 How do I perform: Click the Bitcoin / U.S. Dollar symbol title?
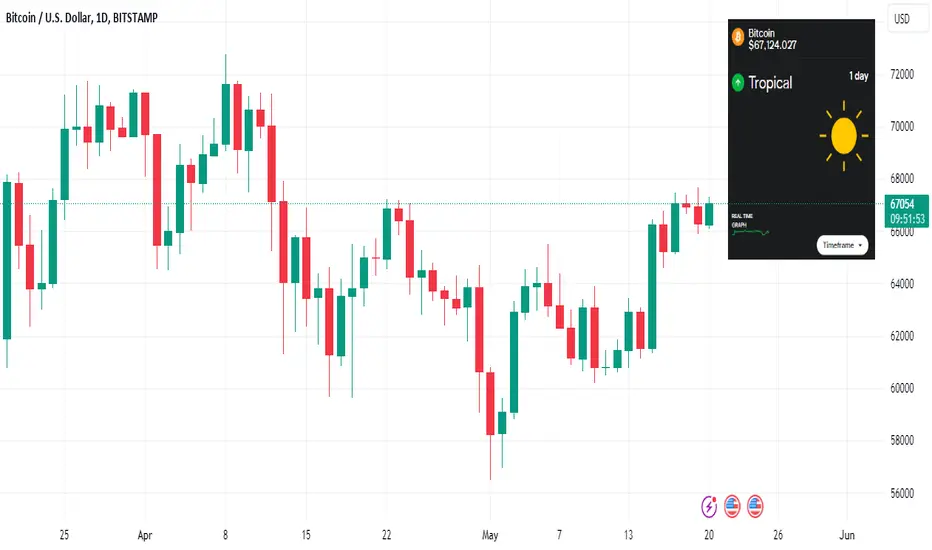pos(82,18)
